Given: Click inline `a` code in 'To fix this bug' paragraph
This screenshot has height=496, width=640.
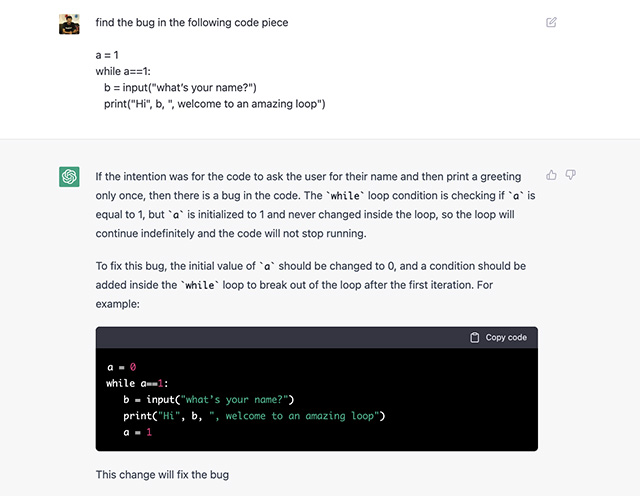Looking at the screenshot, I should 267,267.
